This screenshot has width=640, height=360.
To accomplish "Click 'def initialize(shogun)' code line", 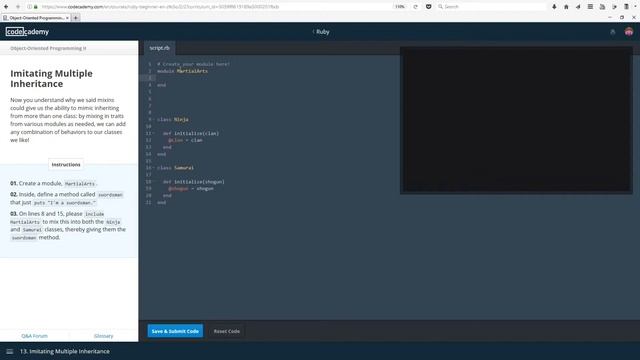I will pos(193,182).
